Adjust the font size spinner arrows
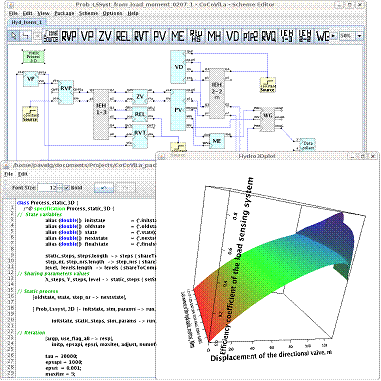381x381 pixels. (x=60, y=188)
